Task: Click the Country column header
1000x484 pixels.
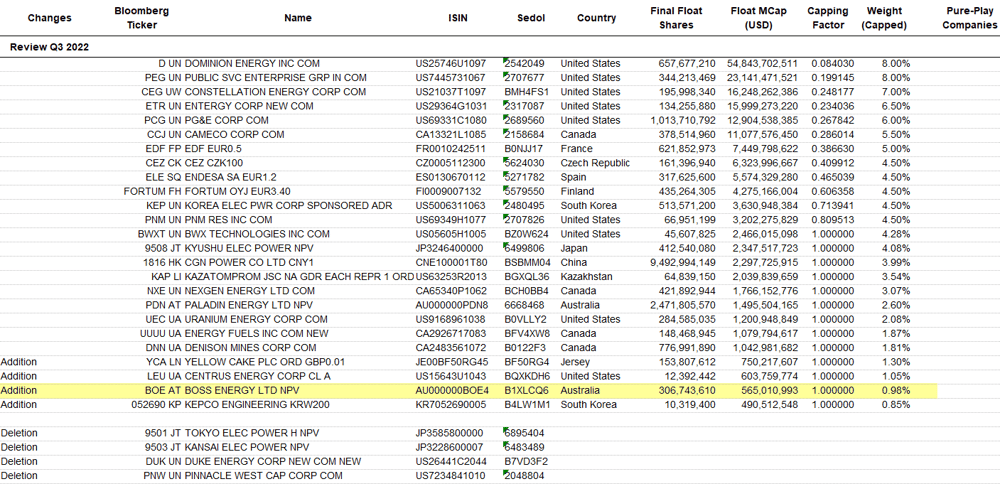Action: pos(596,18)
